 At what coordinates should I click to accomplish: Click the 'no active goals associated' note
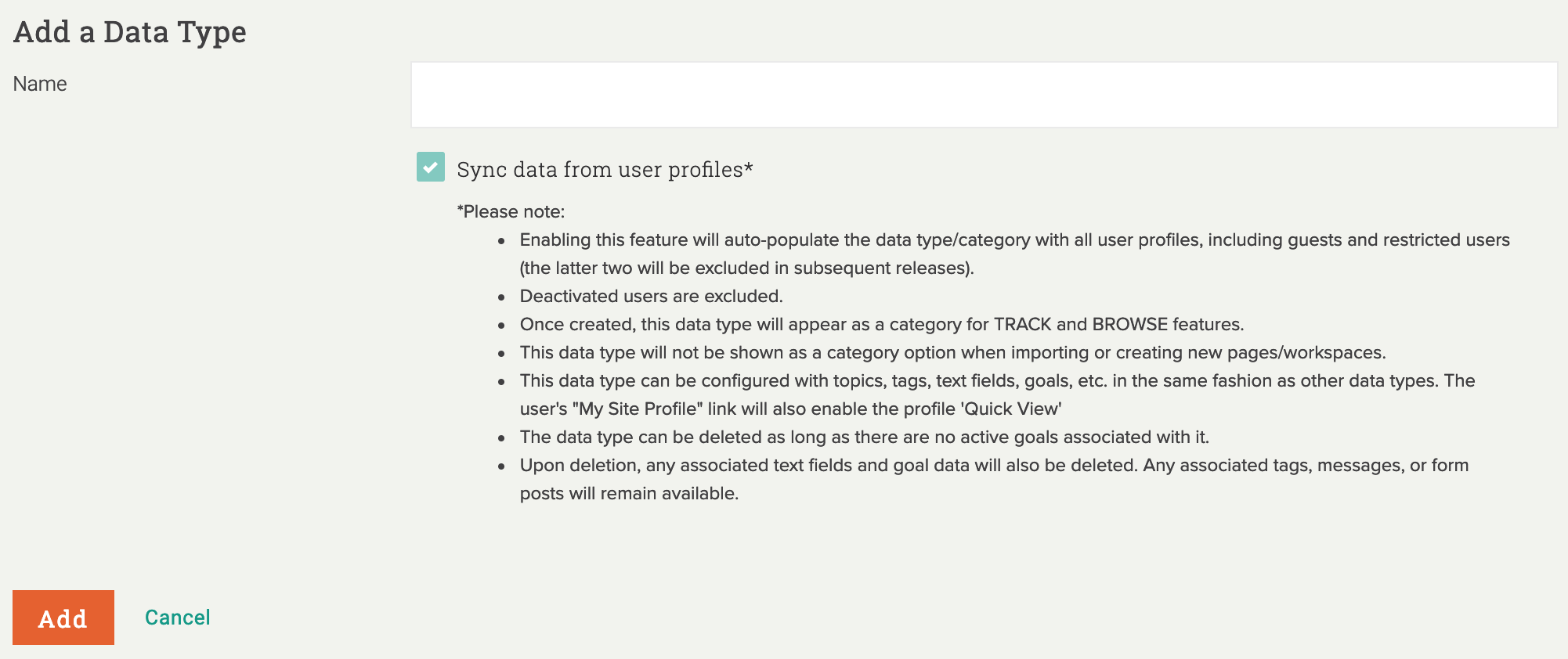point(864,438)
